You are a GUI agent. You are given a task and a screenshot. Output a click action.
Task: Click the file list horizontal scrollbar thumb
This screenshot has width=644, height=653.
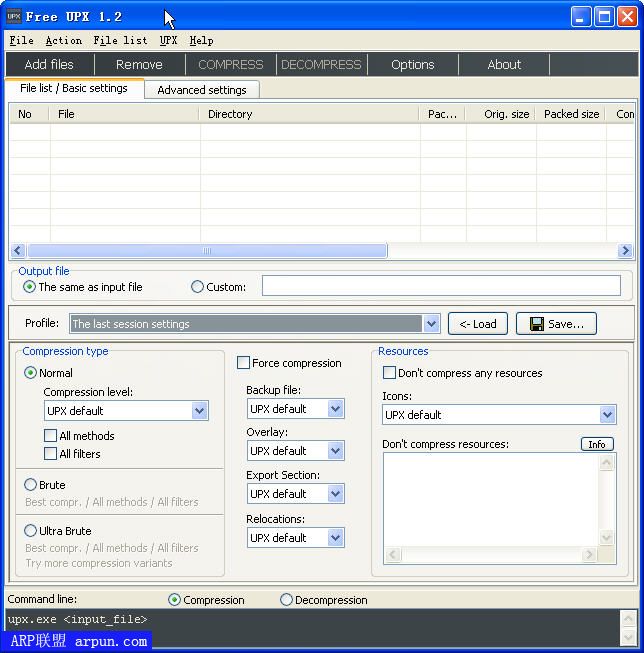point(207,251)
